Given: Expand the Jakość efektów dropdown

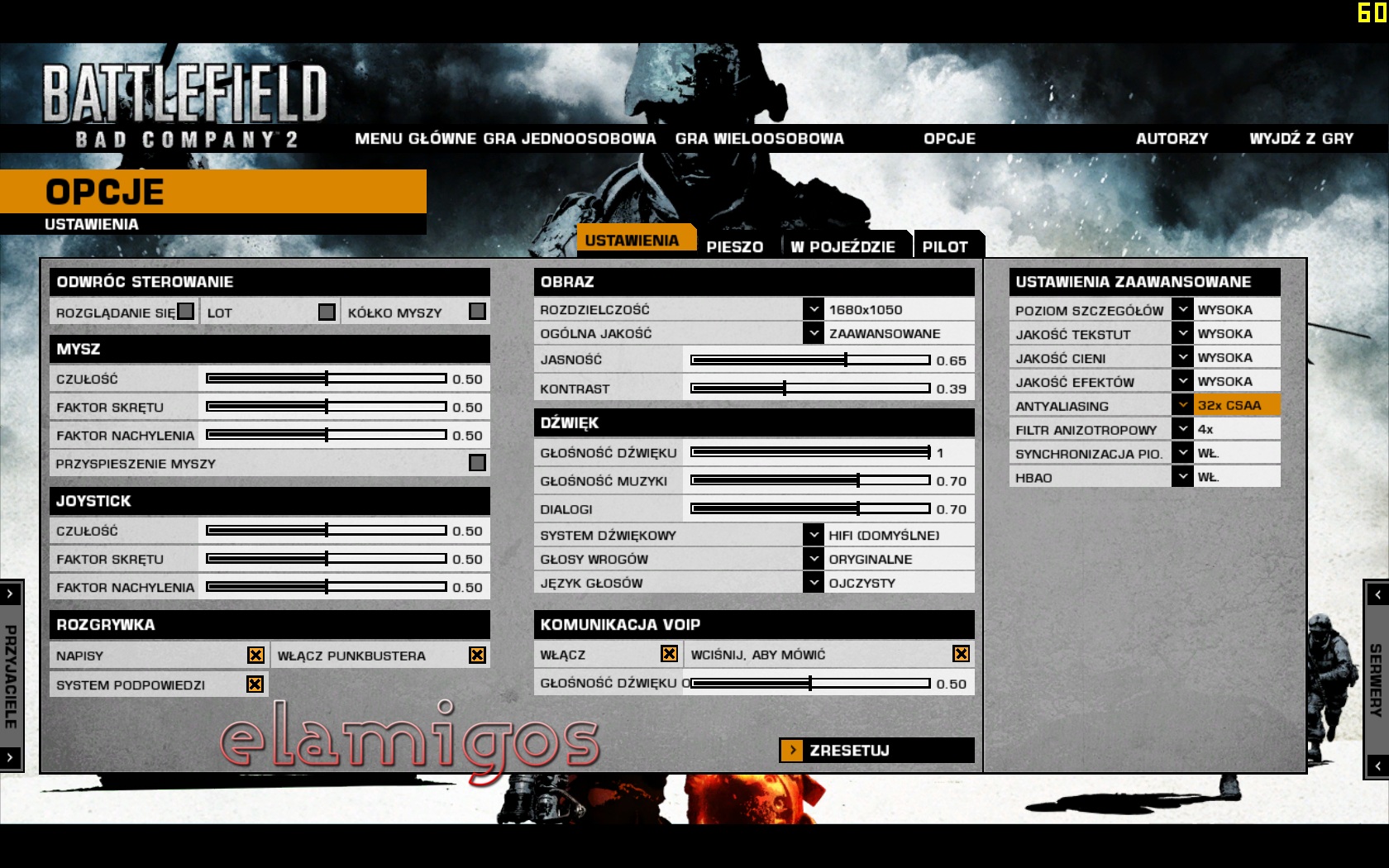Looking at the screenshot, I should [x=1182, y=381].
